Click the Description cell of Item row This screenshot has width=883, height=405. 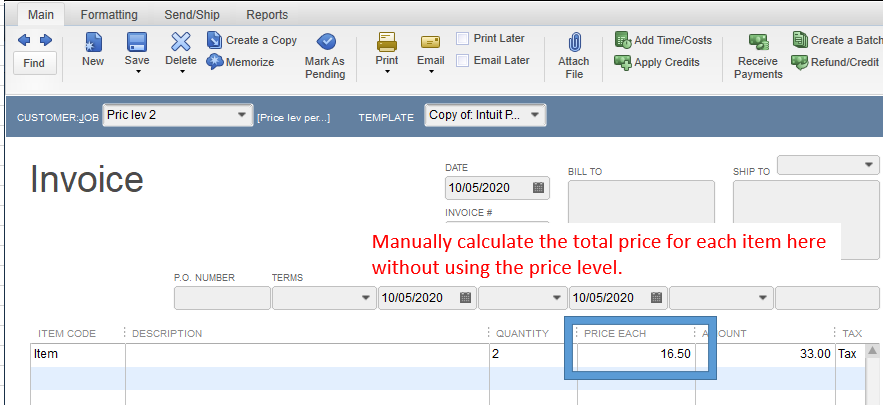pyautogui.click(x=307, y=354)
